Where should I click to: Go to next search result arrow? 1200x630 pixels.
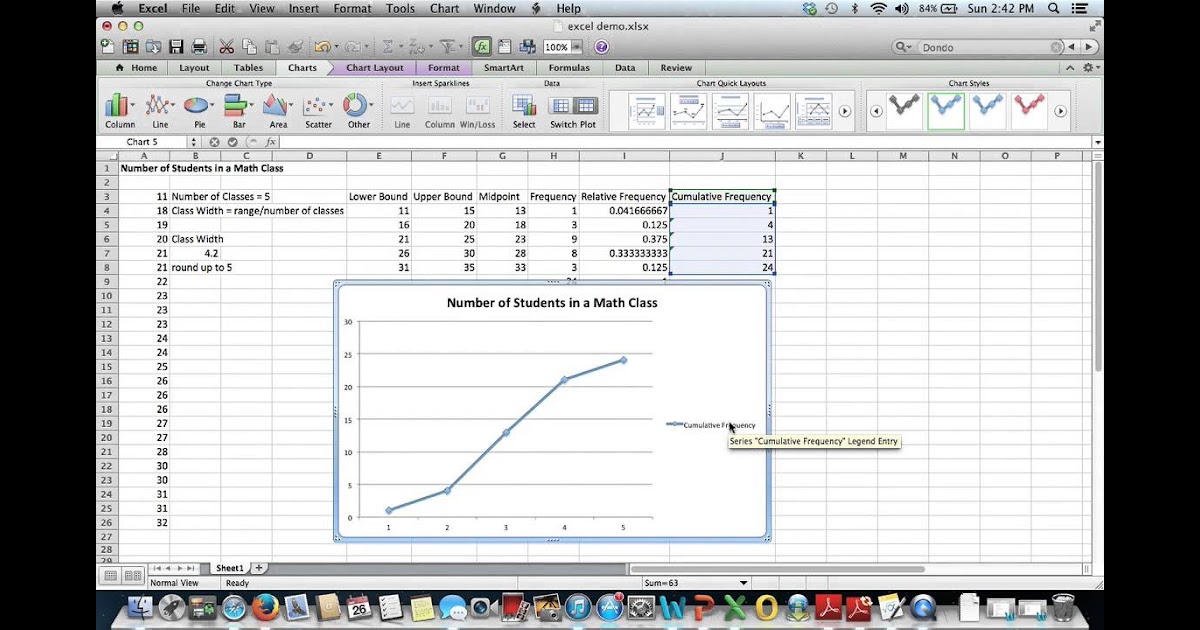1090,47
